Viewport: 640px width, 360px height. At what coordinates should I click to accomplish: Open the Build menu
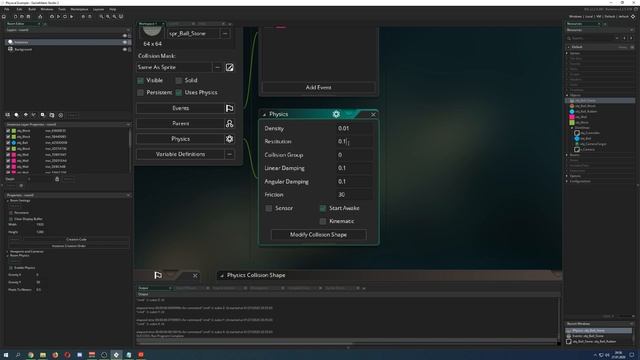(x=32, y=9)
